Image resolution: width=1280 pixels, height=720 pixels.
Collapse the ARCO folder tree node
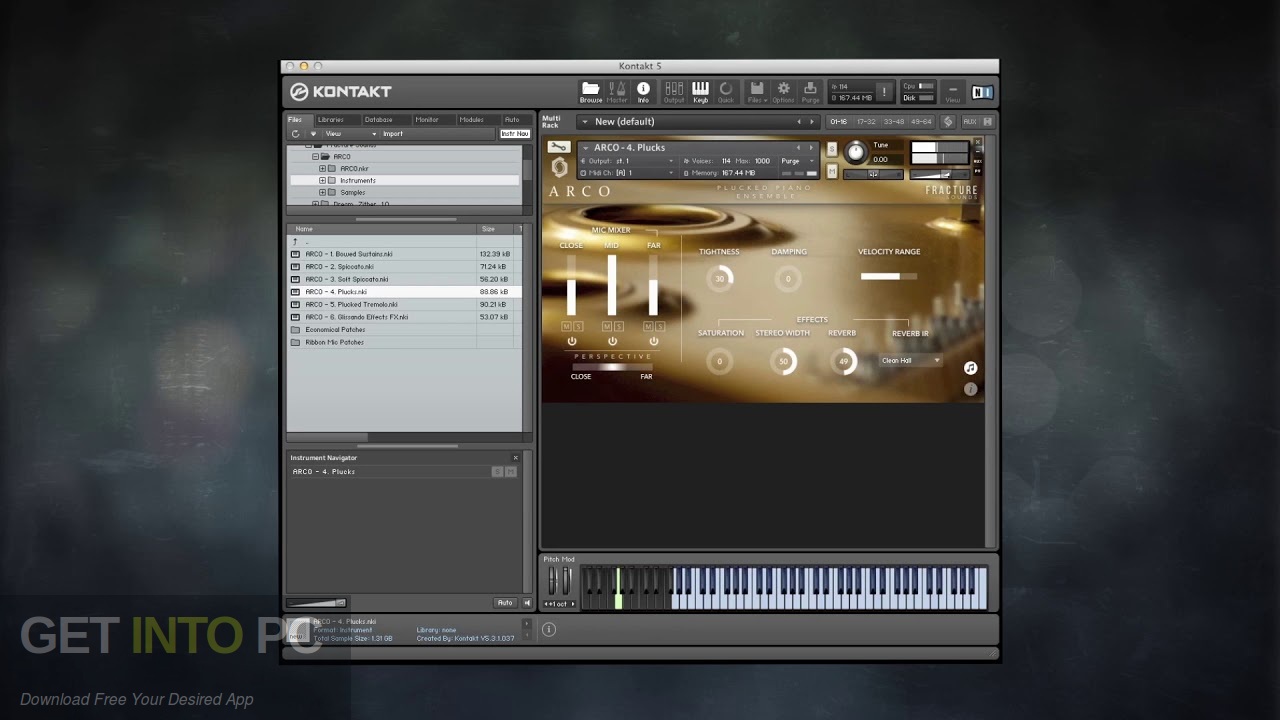(x=315, y=157)
